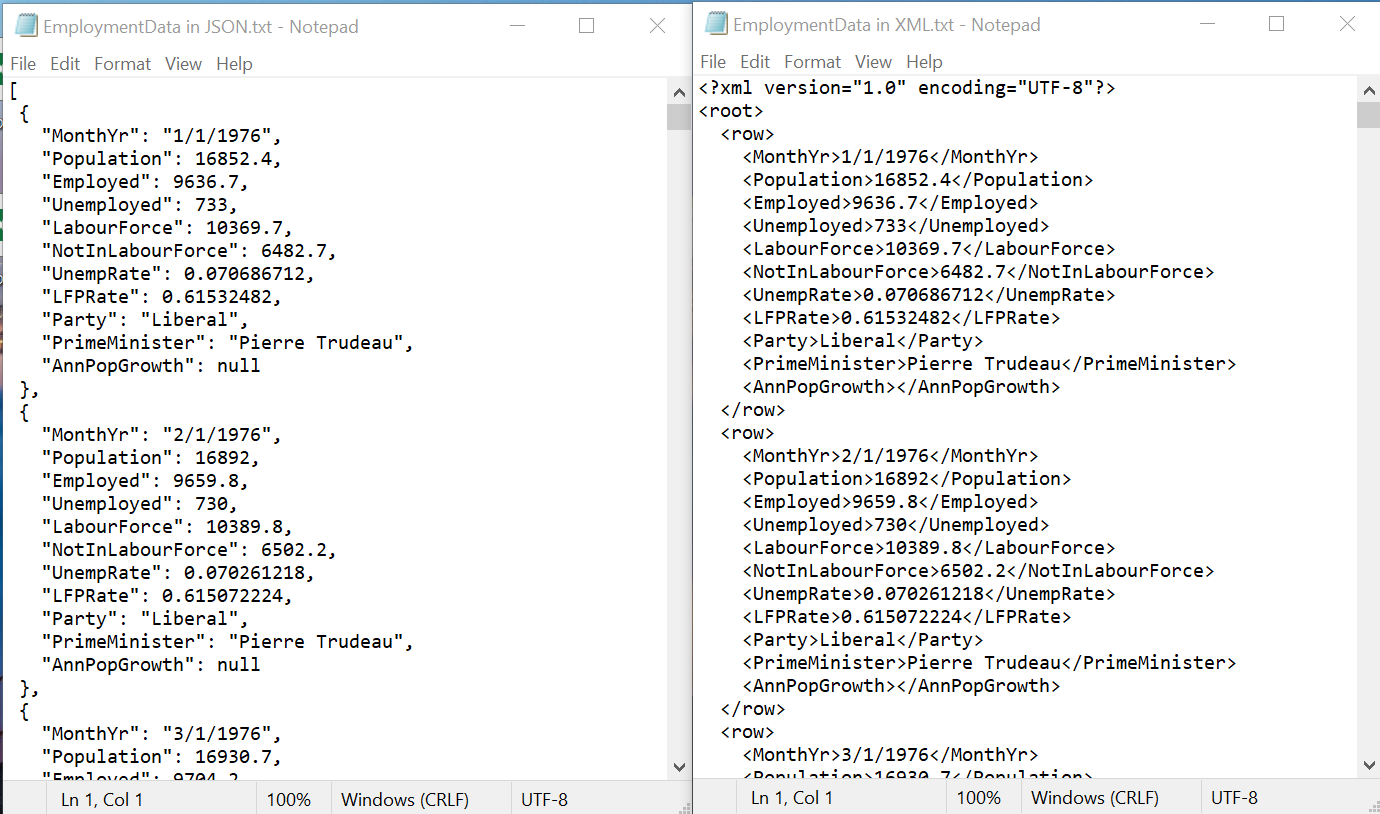The height and width of the screenshot is (814, 1380).
Task: Open the File menu in JSON window
Action: coord(22,63)
